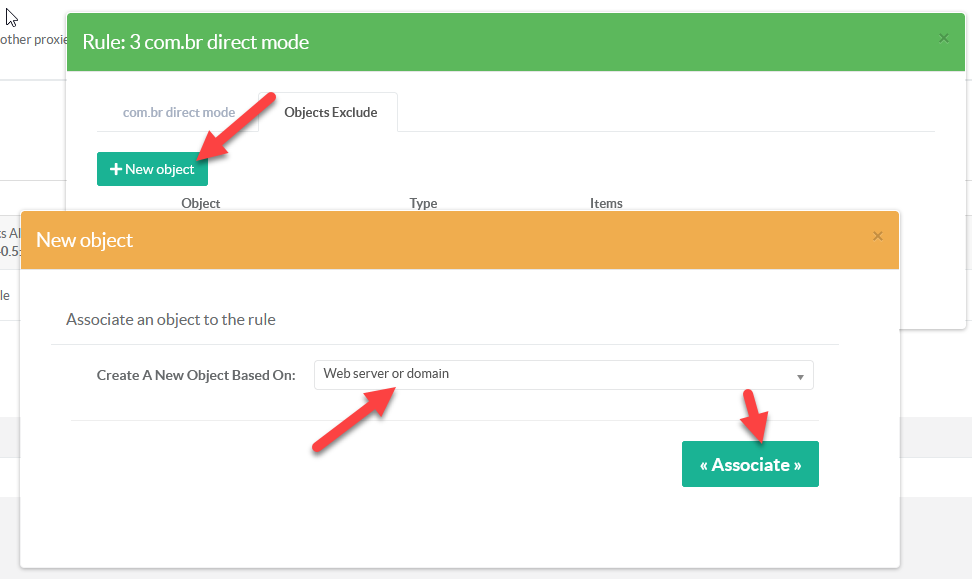Click the Rule: 3 com.br direct mode title
This screenshot has width=972, height=579.
[195, 42]
